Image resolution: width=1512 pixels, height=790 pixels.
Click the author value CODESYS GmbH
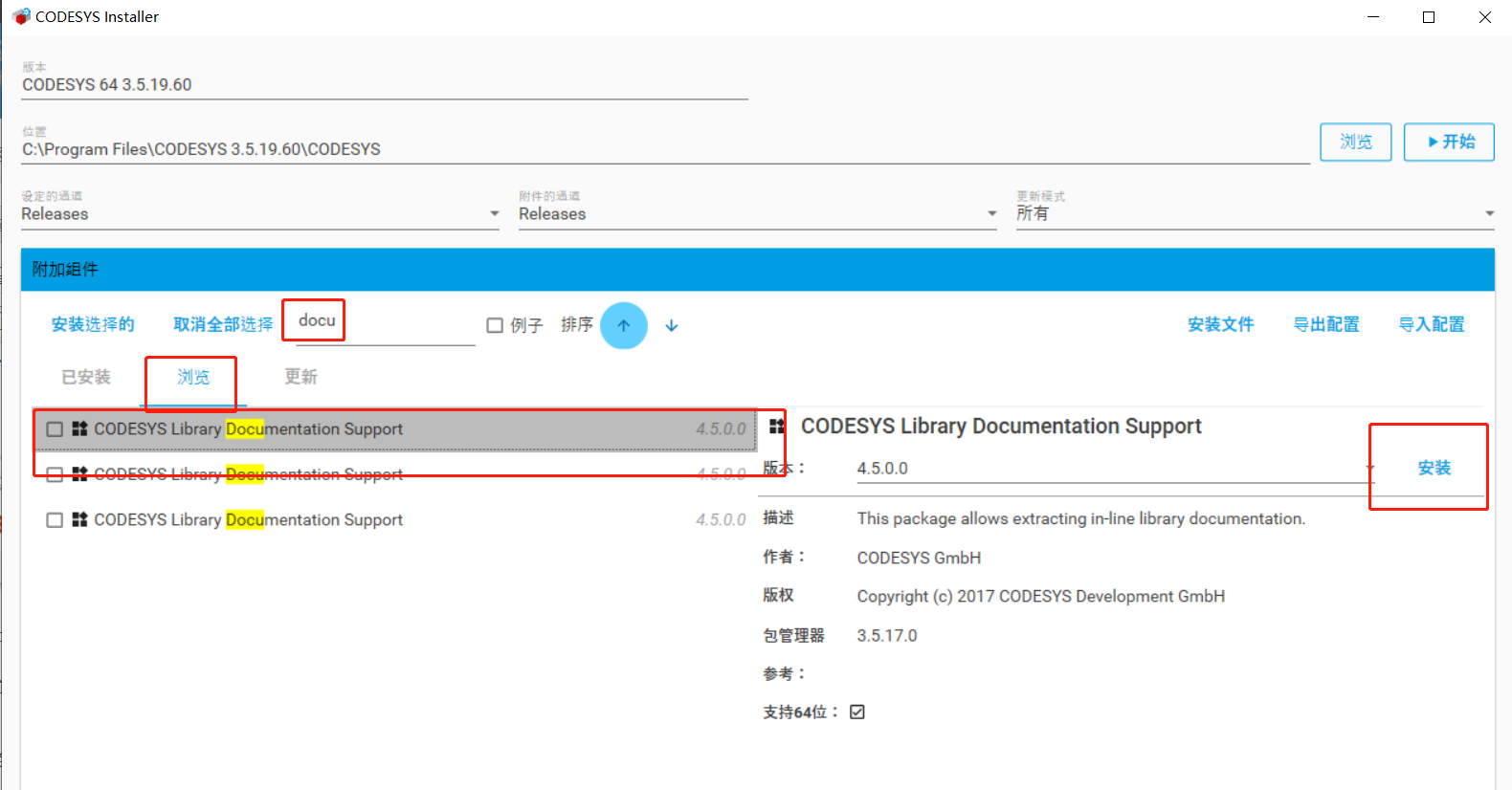pyautogui.click(x=919, y=558)
